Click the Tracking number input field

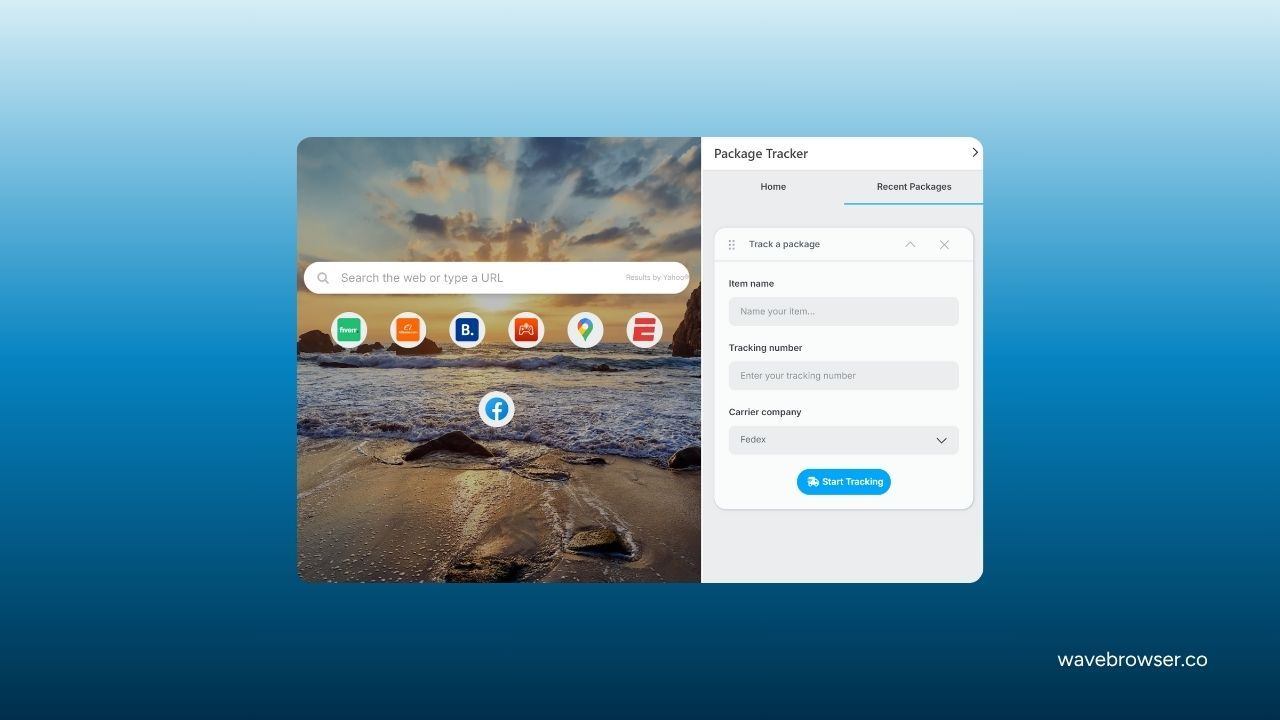click(843, 376)
